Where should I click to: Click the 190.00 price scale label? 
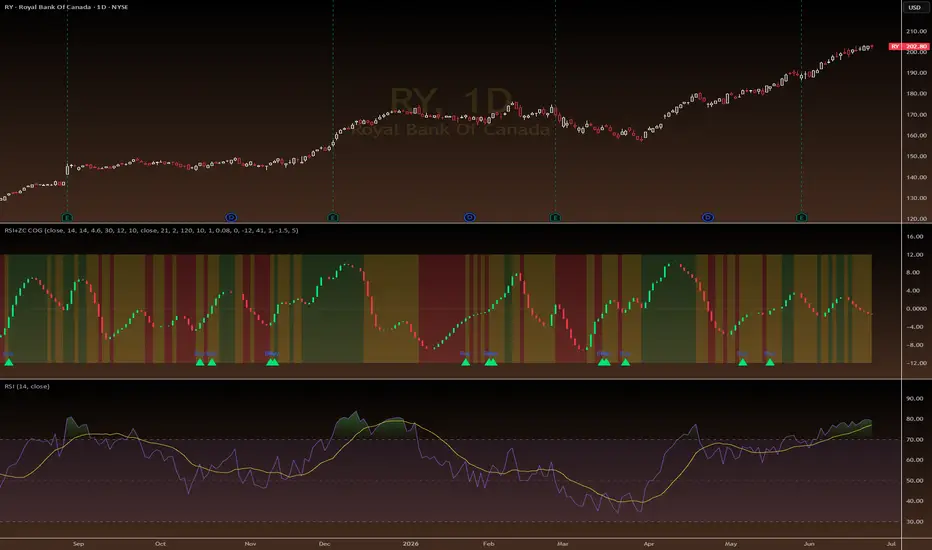point(916,73)
